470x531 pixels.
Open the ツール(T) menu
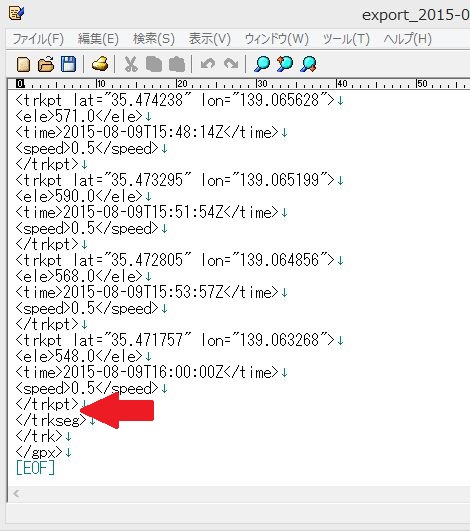click(346, 39)
